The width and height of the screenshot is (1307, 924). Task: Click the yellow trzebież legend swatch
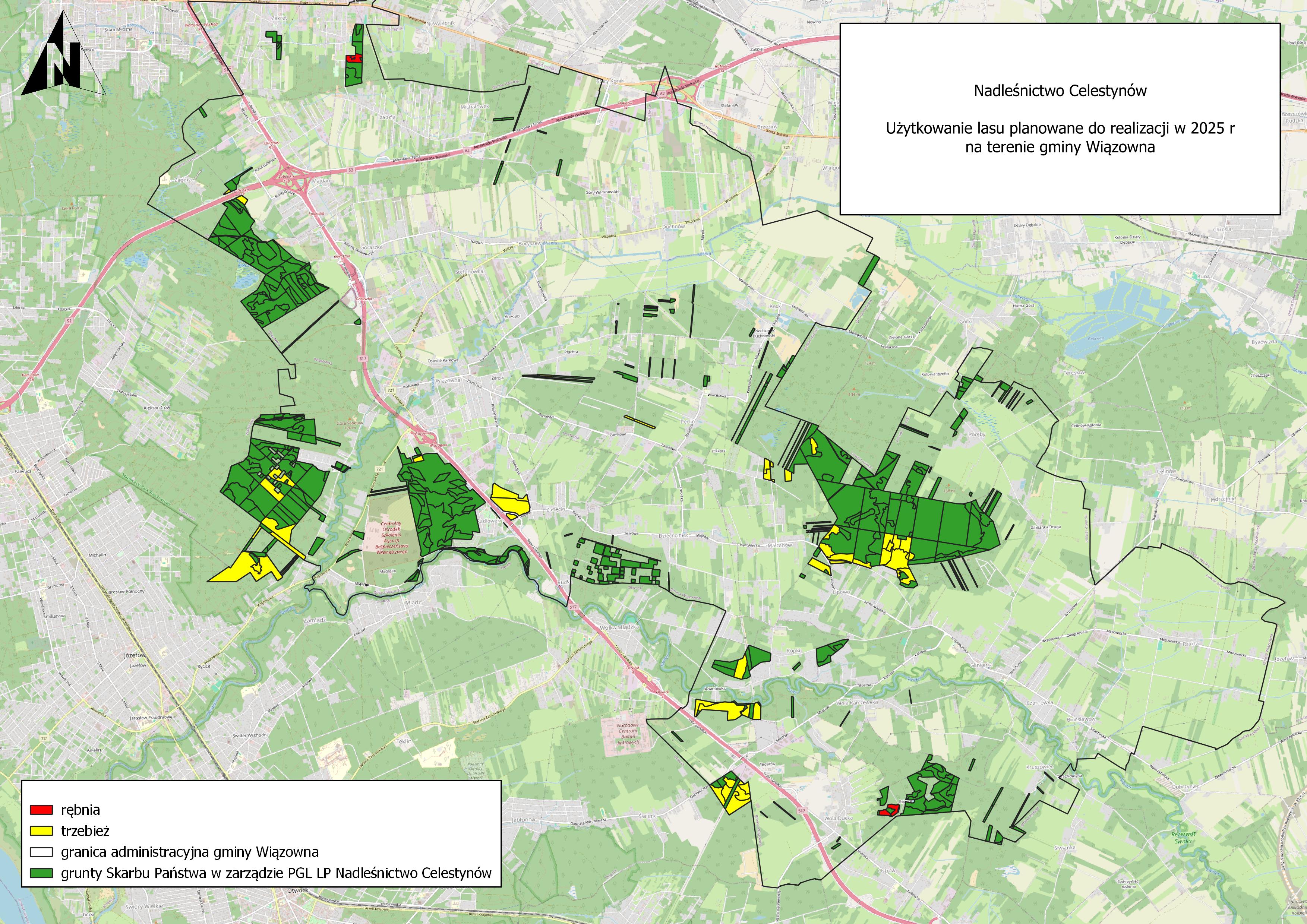pos(41,831)
